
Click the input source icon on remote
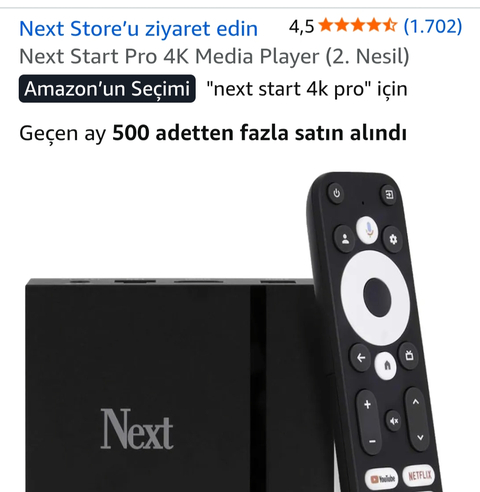[x=389, y=194]
